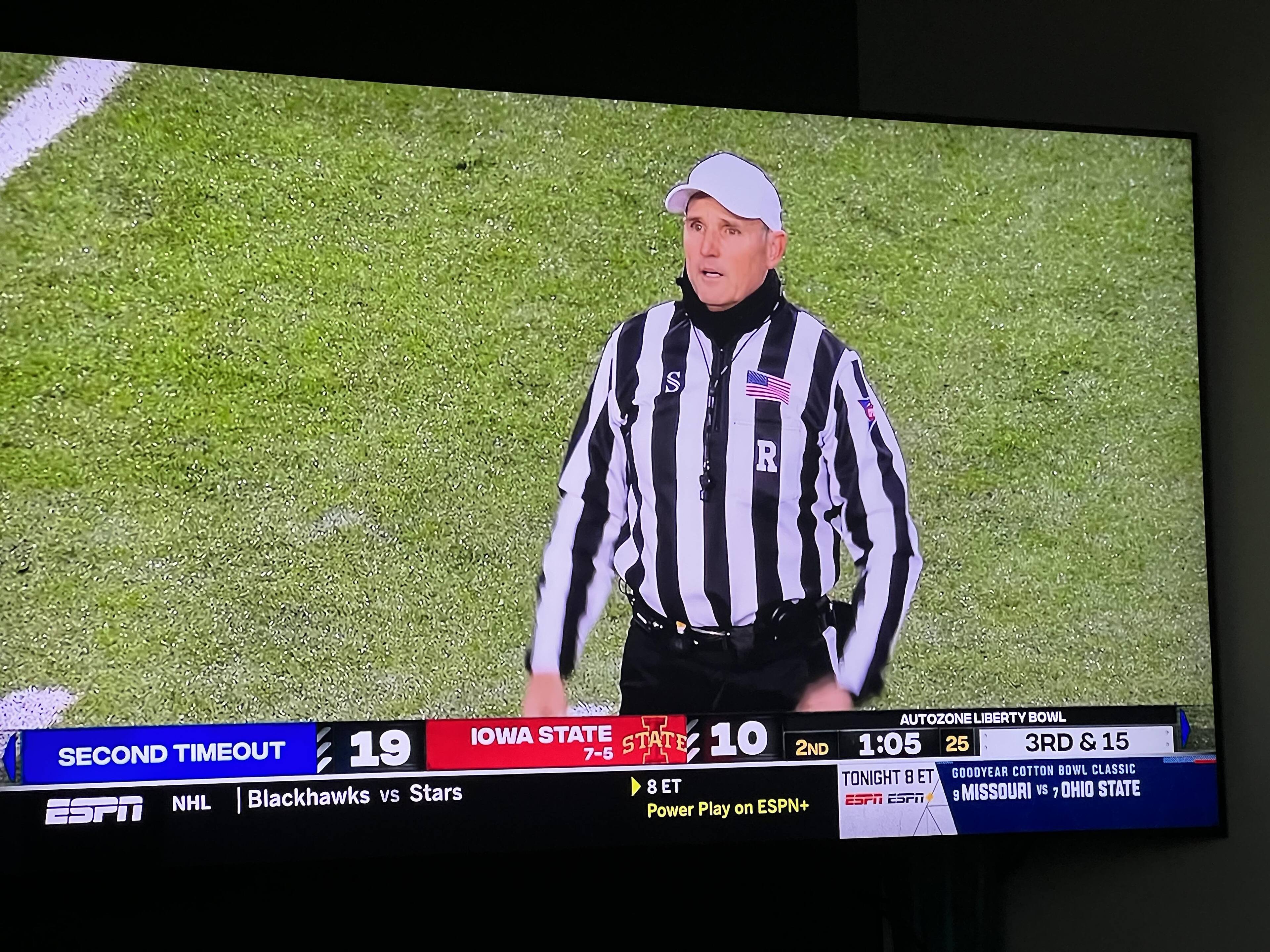Click the 3RD & 15 down indicator

(x=1077, y=742)
